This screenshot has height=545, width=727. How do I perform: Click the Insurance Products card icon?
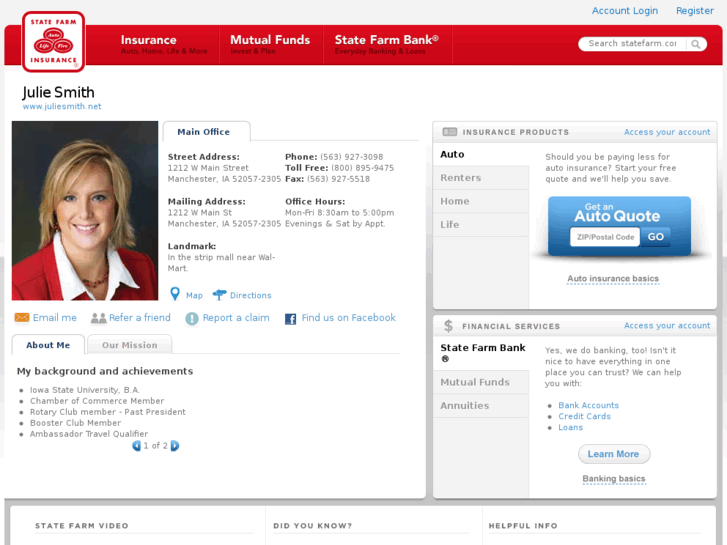point(450,132)
